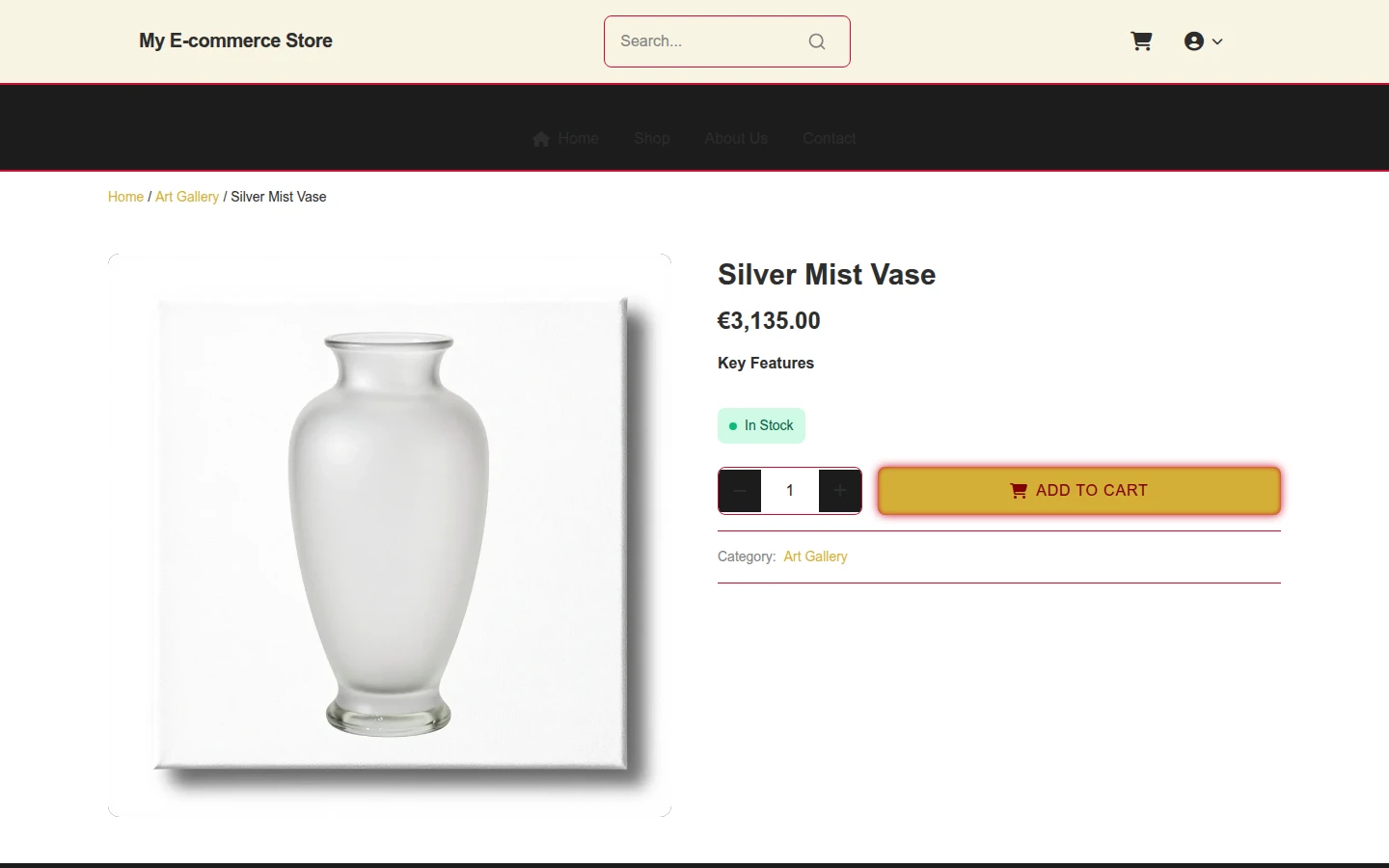Open the shopping cart icon in header

click(x=1141, y=41)
